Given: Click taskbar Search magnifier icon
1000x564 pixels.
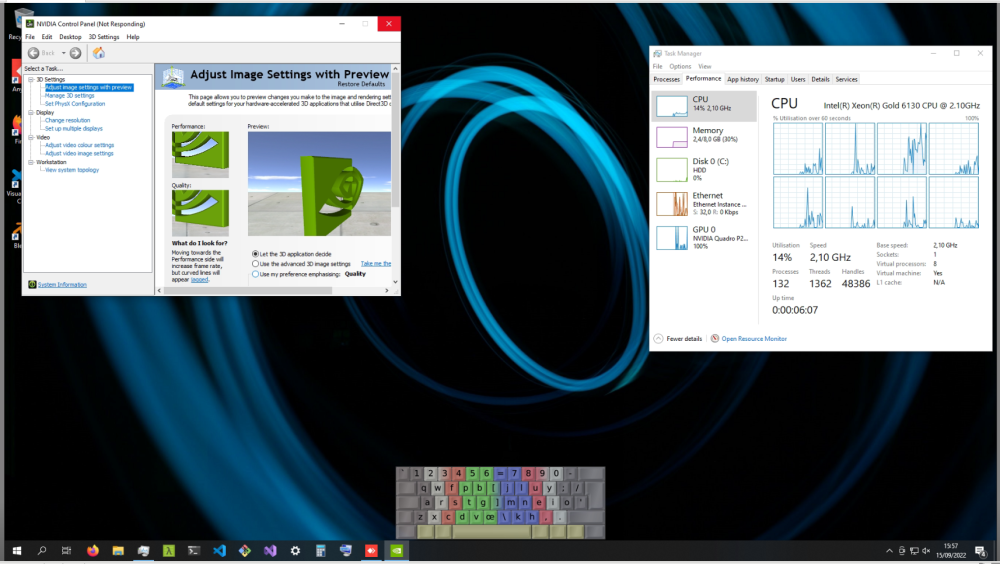Looking at the screenshot, I should [42, 551].
